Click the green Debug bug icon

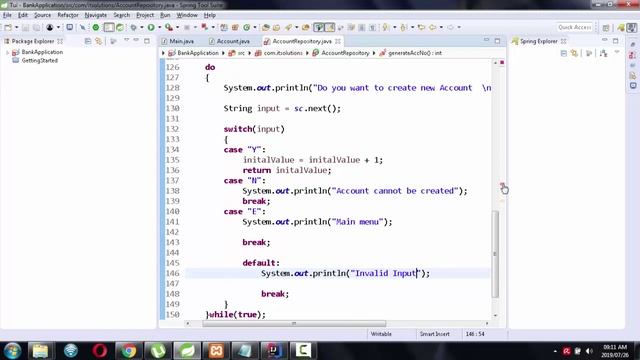[133, 27]
